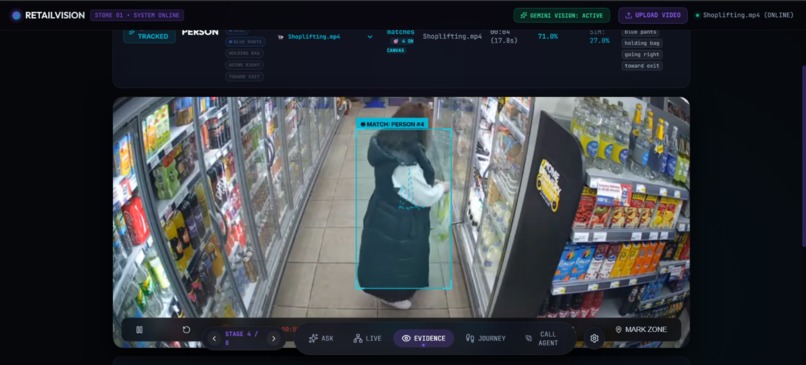
Task: Open settings via the gear icon
Action: pyautogui.click(x=595, y=338)
